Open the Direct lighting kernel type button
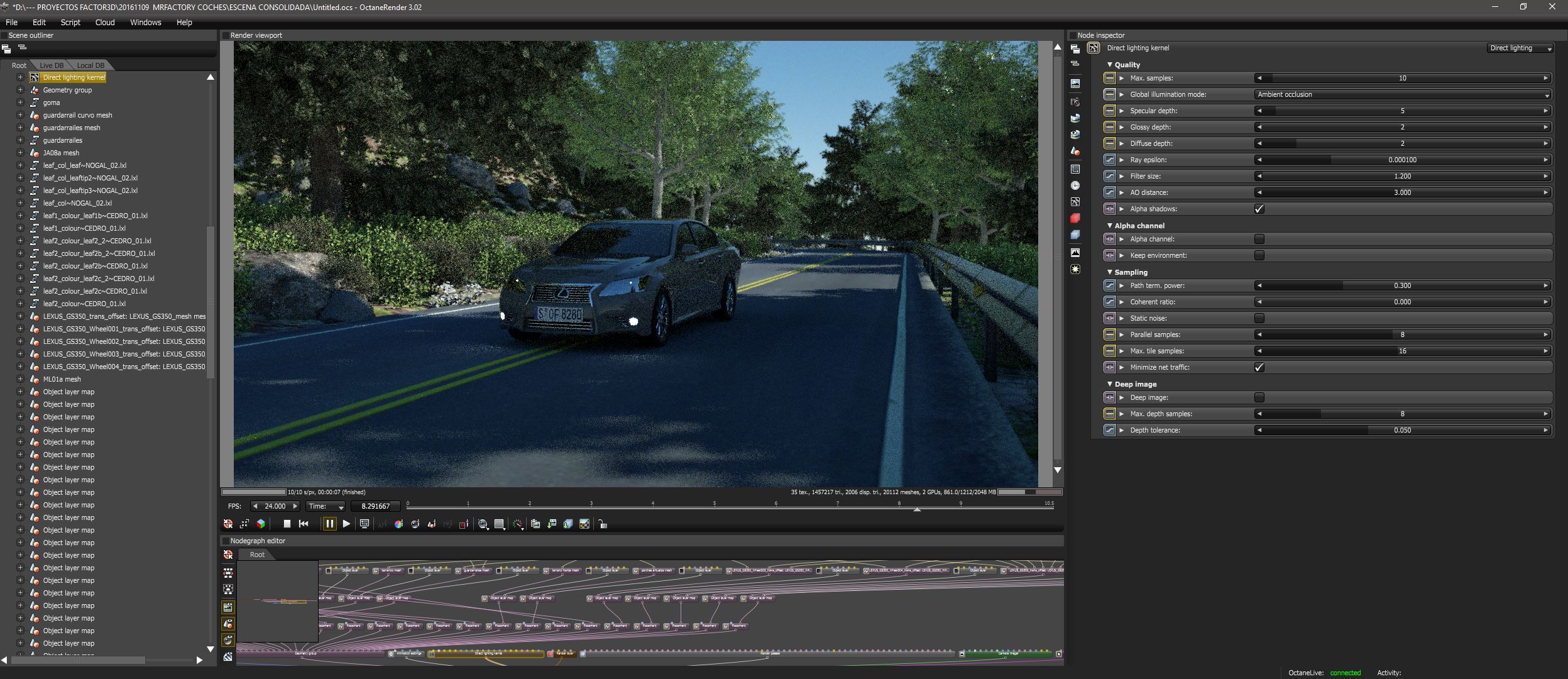Screen dimensions: 1568x679 1520,48
